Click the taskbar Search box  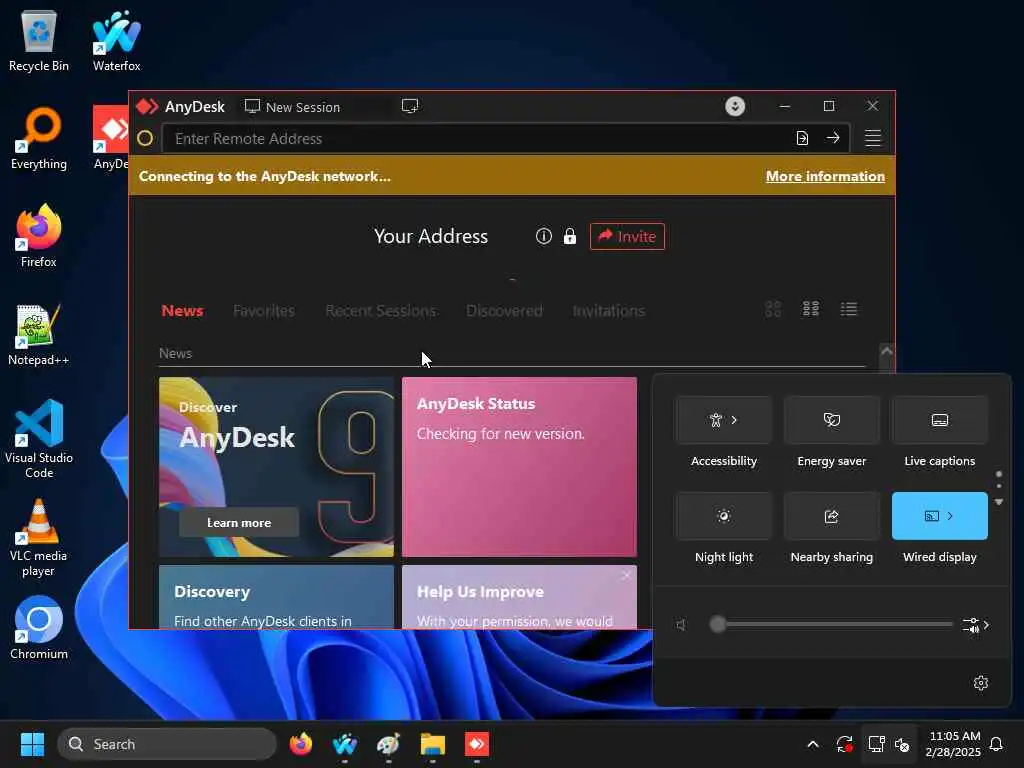(x=167, y=744)
